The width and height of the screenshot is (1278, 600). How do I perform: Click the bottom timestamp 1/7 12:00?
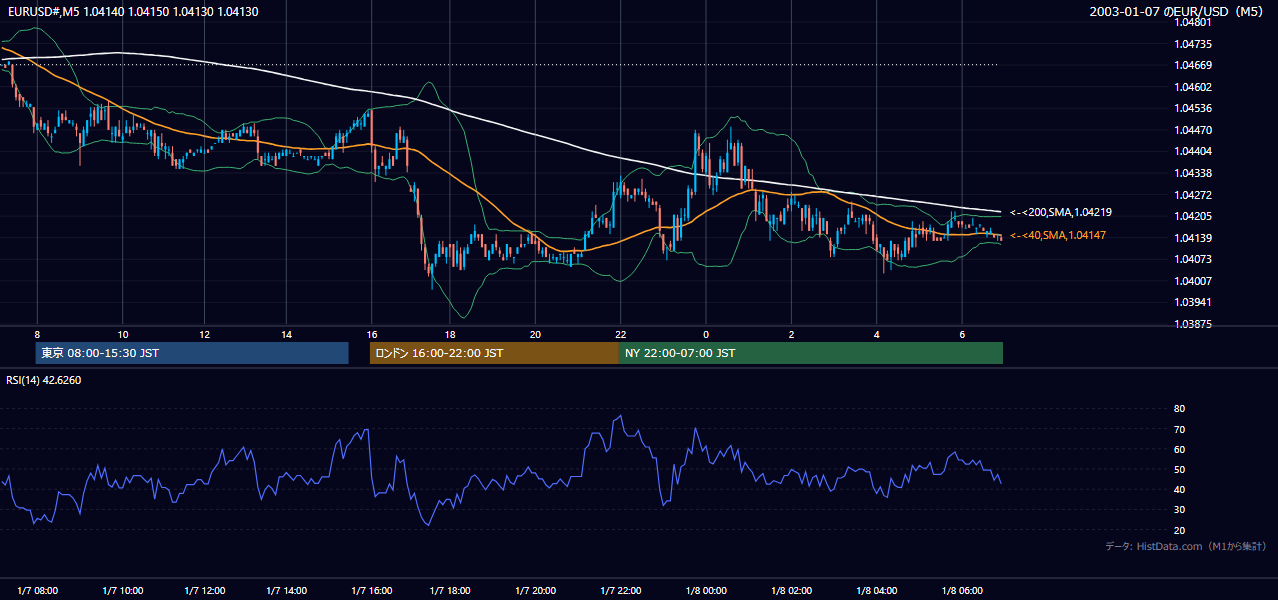pos(204,590)
